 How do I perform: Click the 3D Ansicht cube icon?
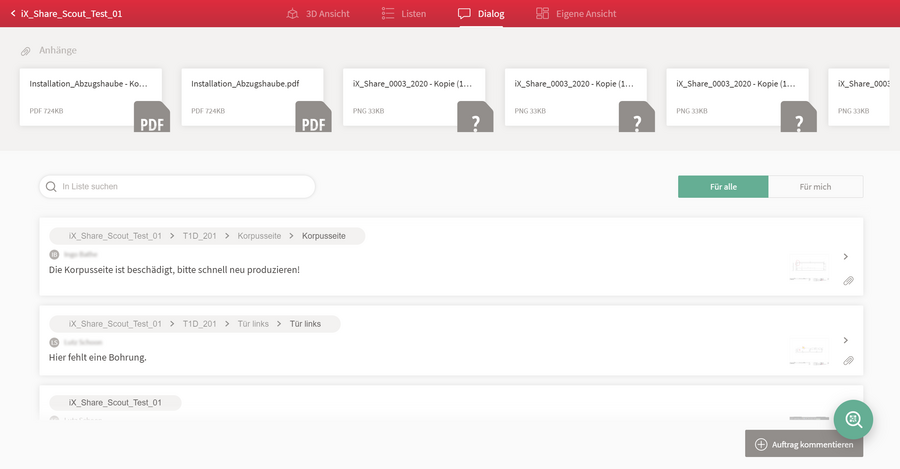293,14
